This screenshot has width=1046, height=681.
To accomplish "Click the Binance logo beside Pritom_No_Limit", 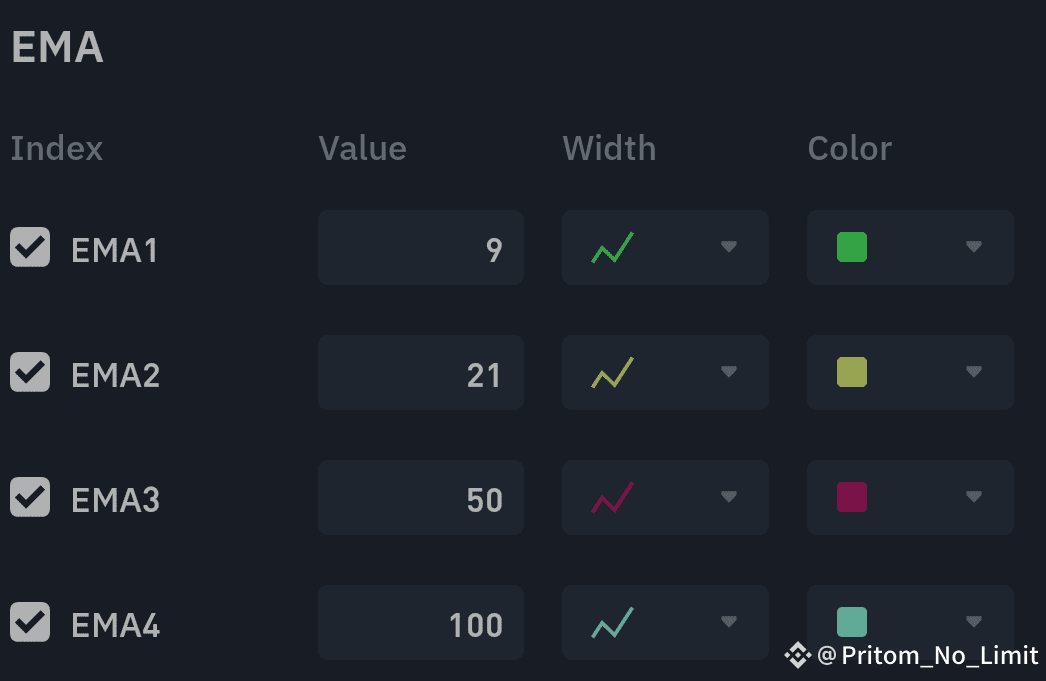I will 797,655.
